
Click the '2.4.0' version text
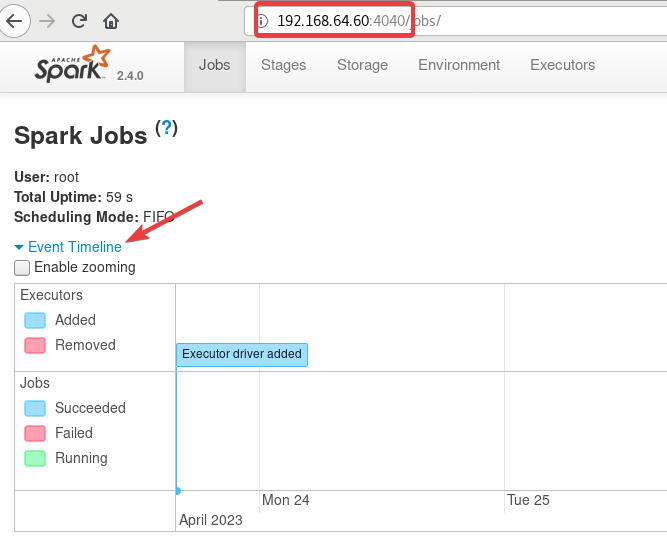130,76
